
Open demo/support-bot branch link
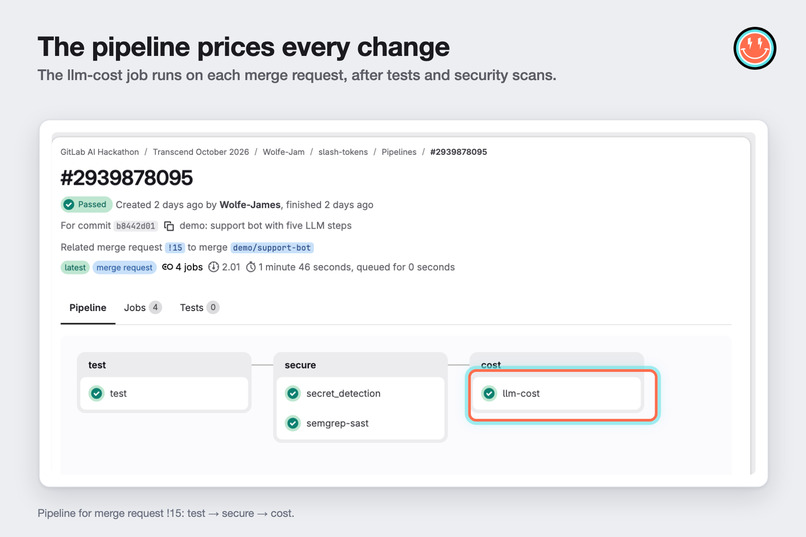point(272,248)
